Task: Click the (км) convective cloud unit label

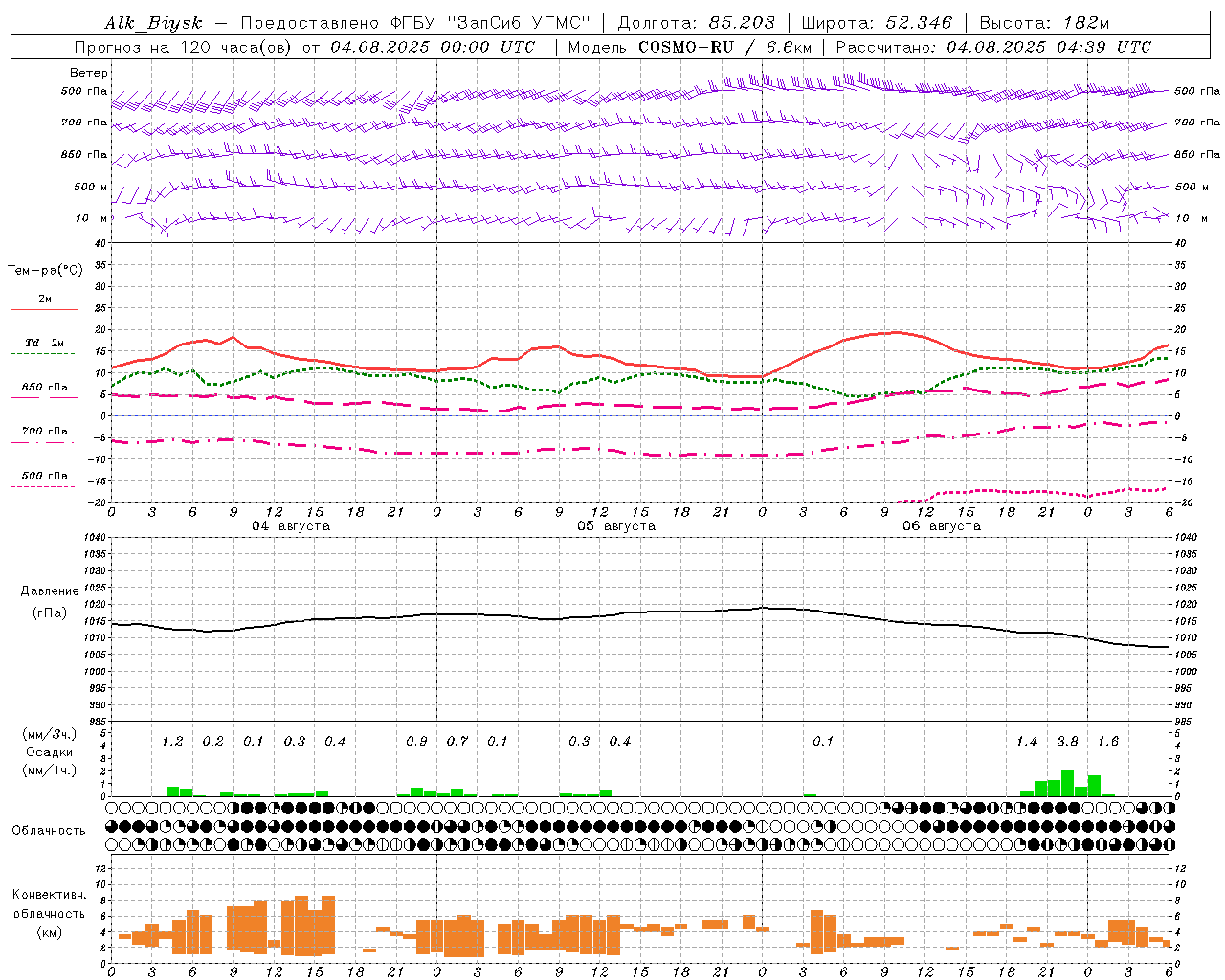Action: pos(51,932)
